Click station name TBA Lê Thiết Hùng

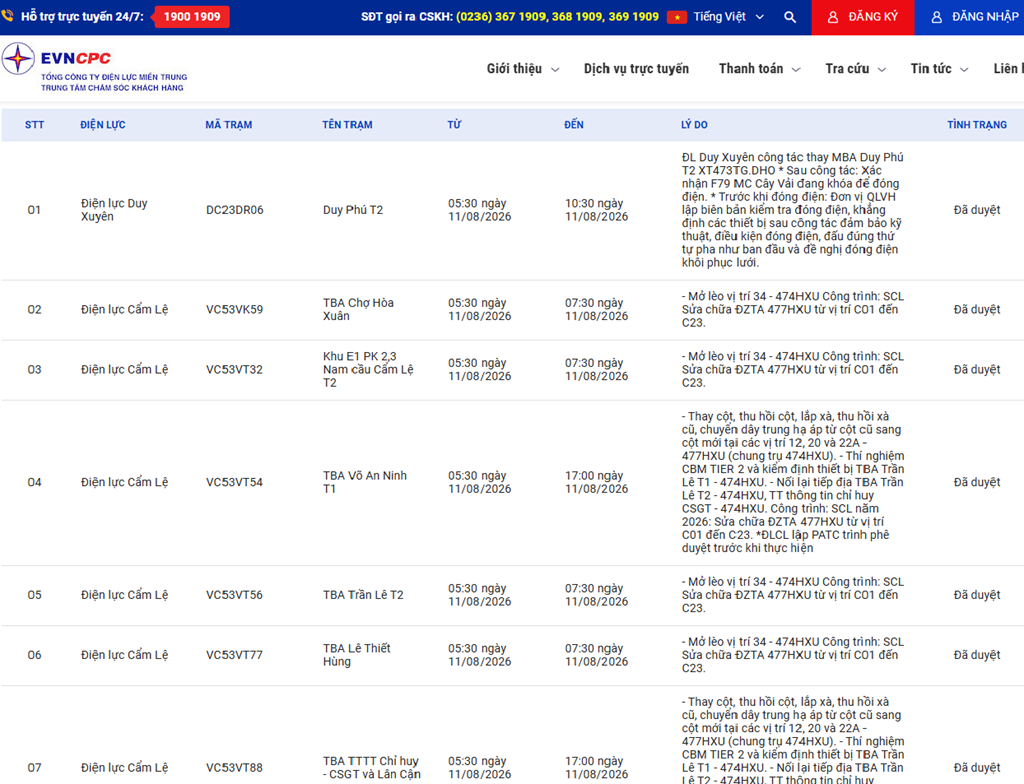tap(357, 655)
